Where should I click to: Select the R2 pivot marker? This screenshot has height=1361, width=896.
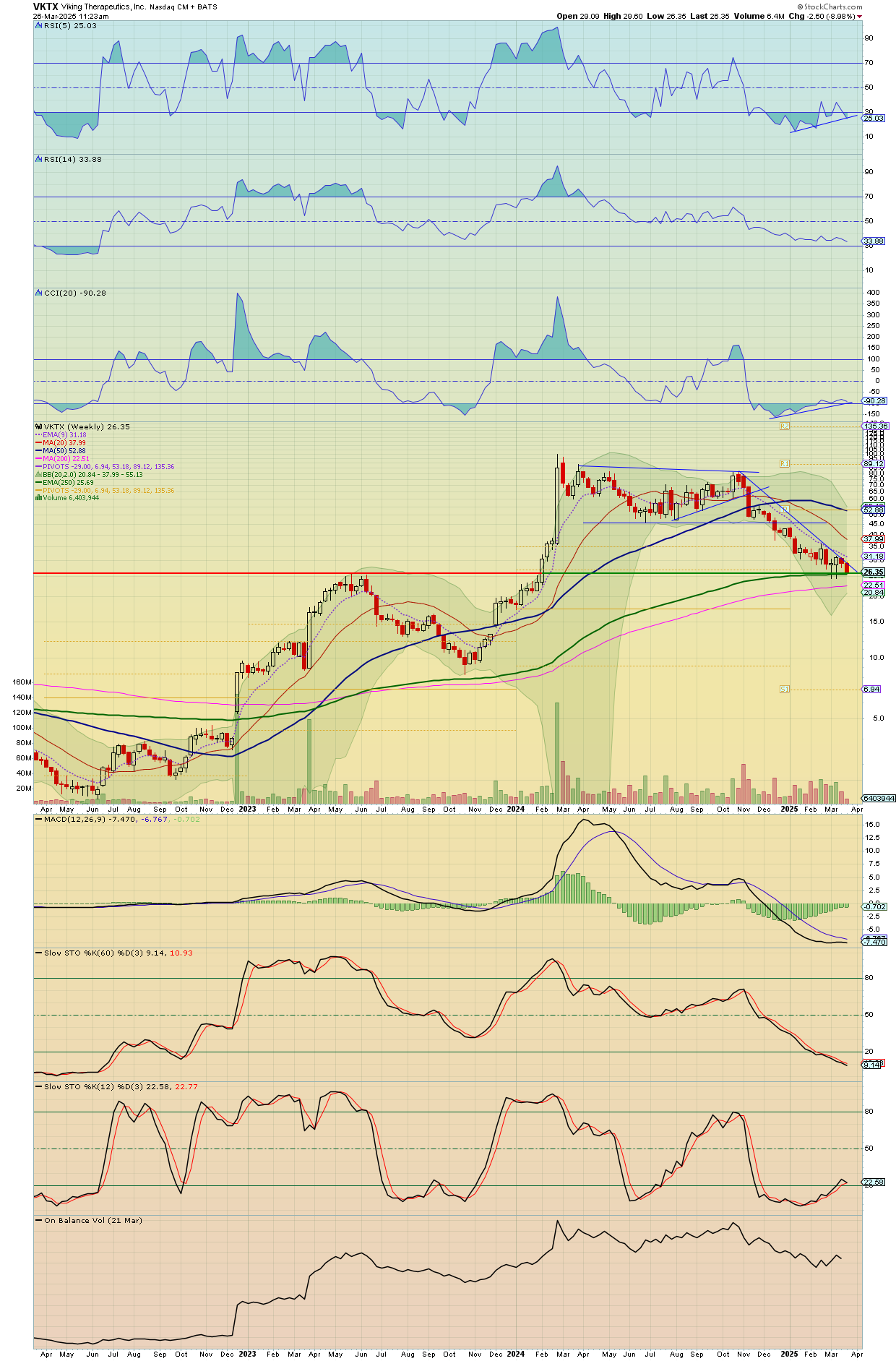click(x=785, y=426)
